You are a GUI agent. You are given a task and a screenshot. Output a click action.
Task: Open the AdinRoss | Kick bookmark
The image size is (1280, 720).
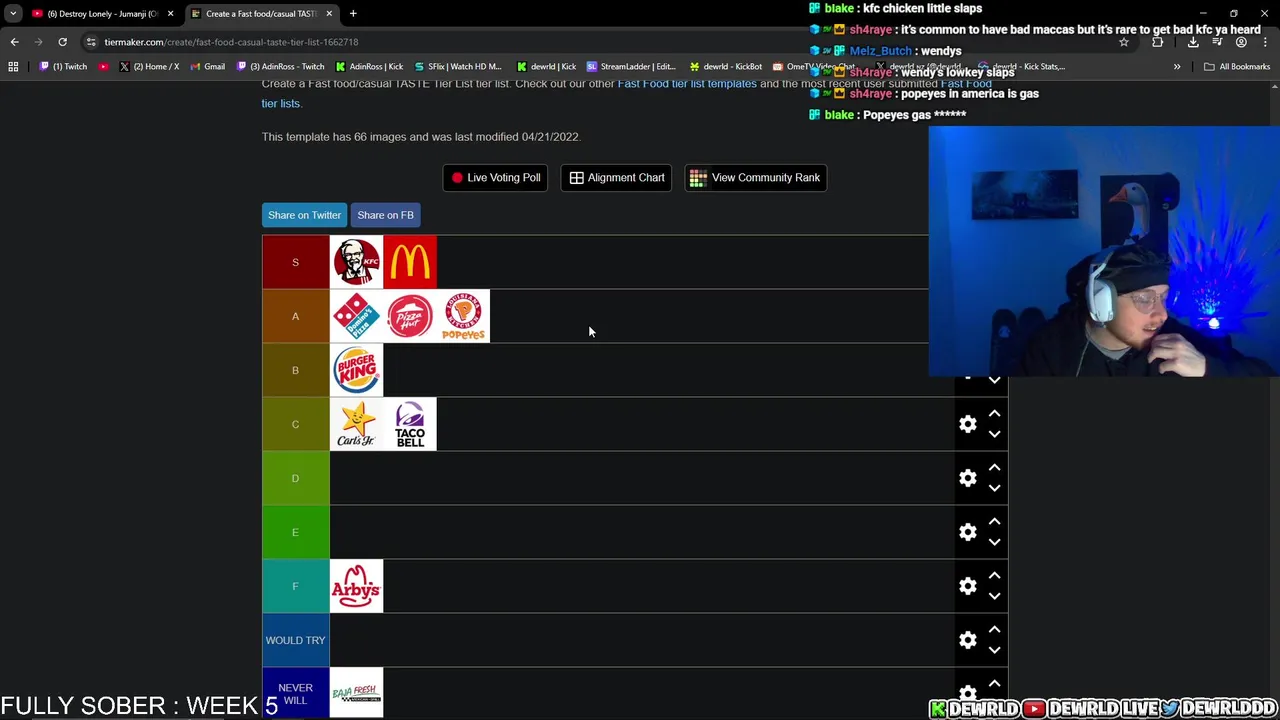[x=369, y=67]
